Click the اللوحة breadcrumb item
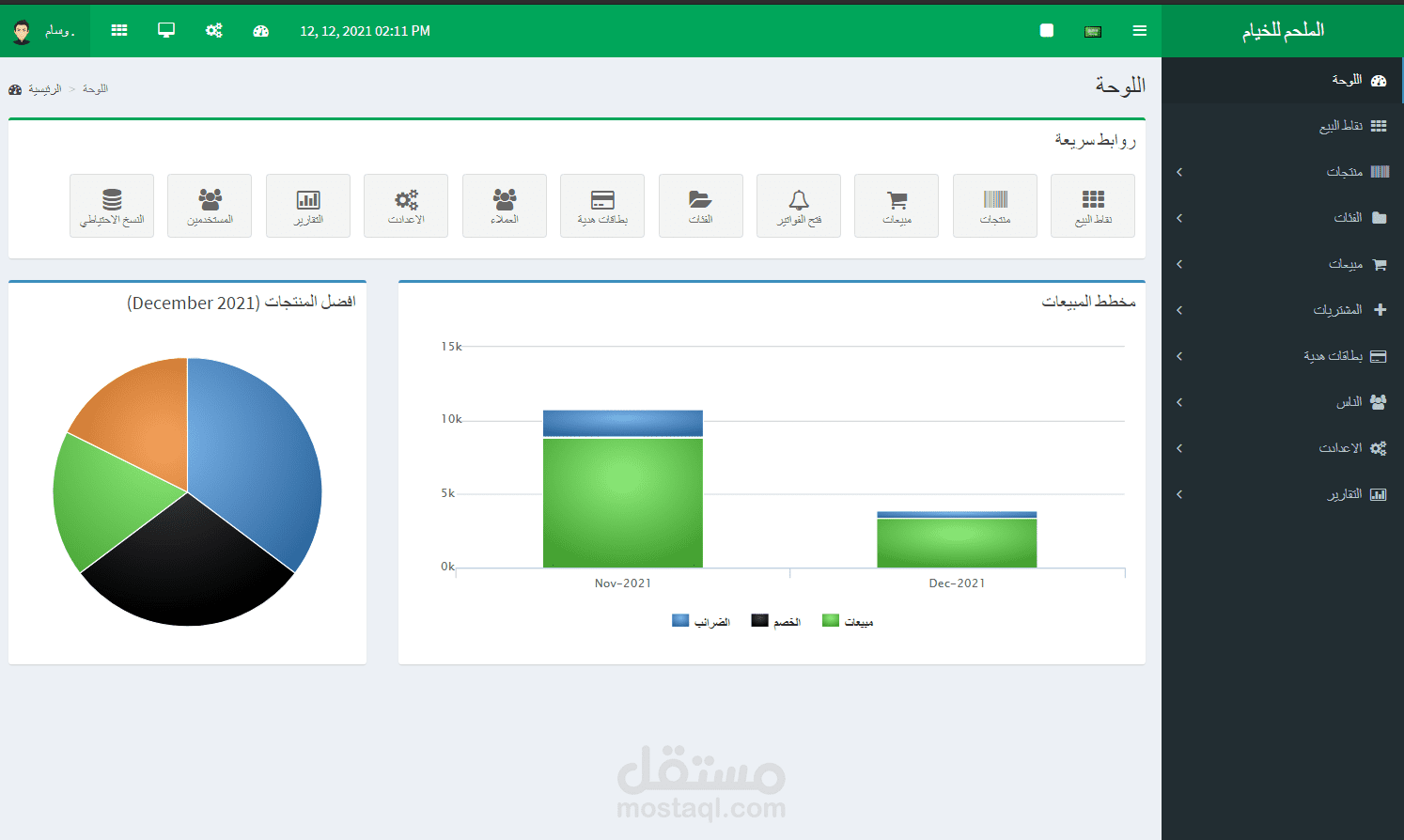This screenshot has height=840, width=1404. click(x=95, y=89)
